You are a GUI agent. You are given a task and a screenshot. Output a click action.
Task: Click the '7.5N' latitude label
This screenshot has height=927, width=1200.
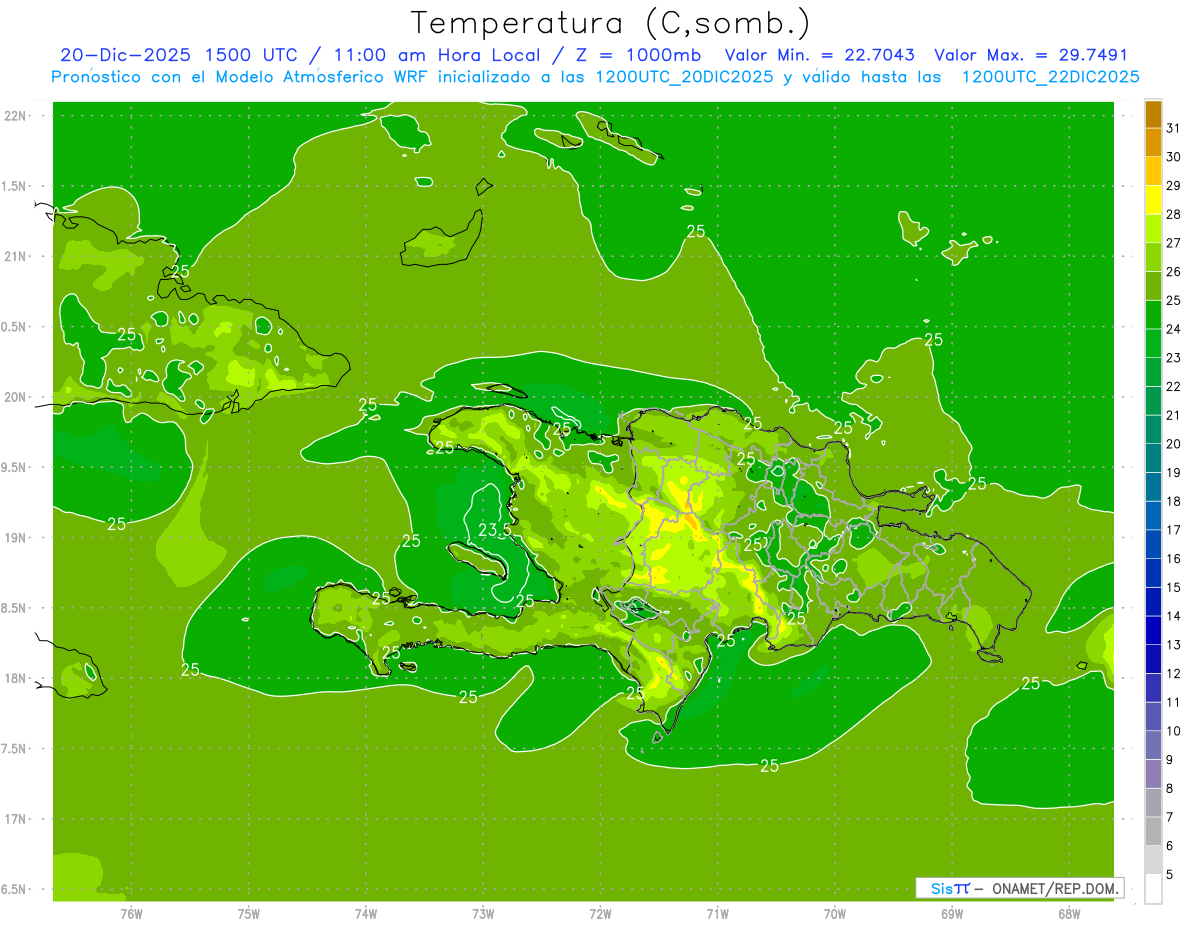(15, 749)
